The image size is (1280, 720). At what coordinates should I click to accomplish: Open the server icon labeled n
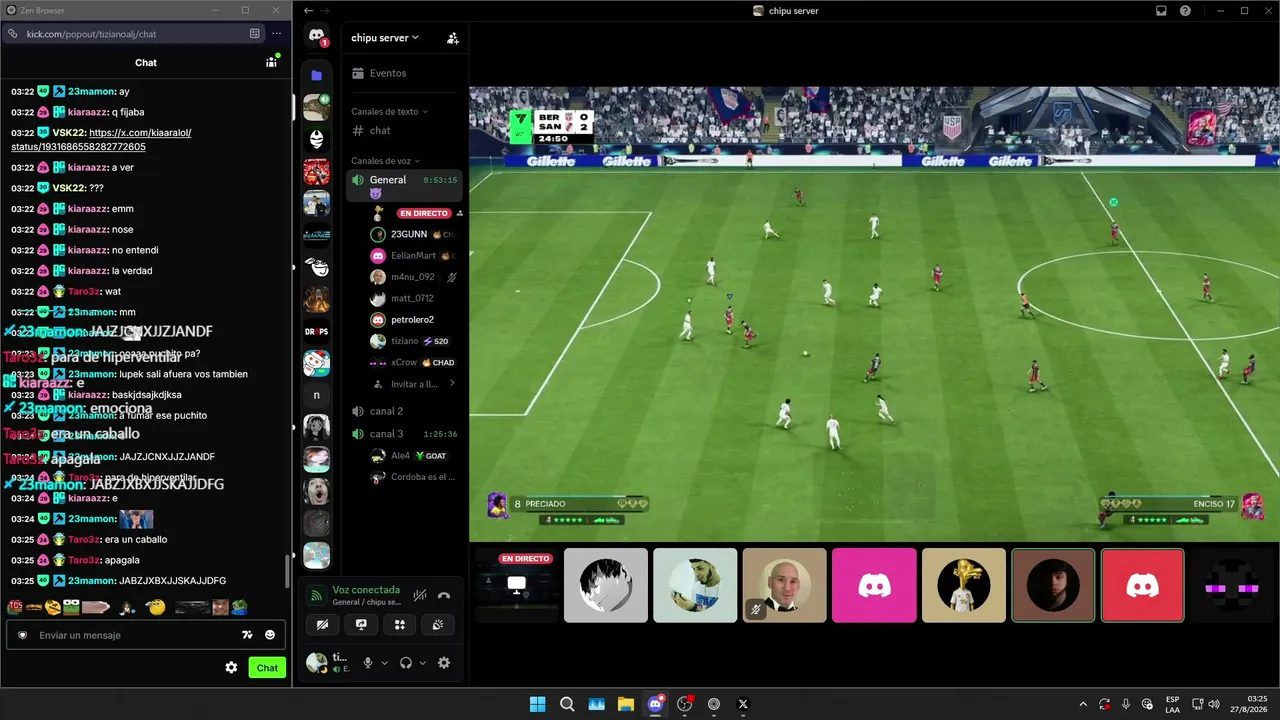point(317,395)
